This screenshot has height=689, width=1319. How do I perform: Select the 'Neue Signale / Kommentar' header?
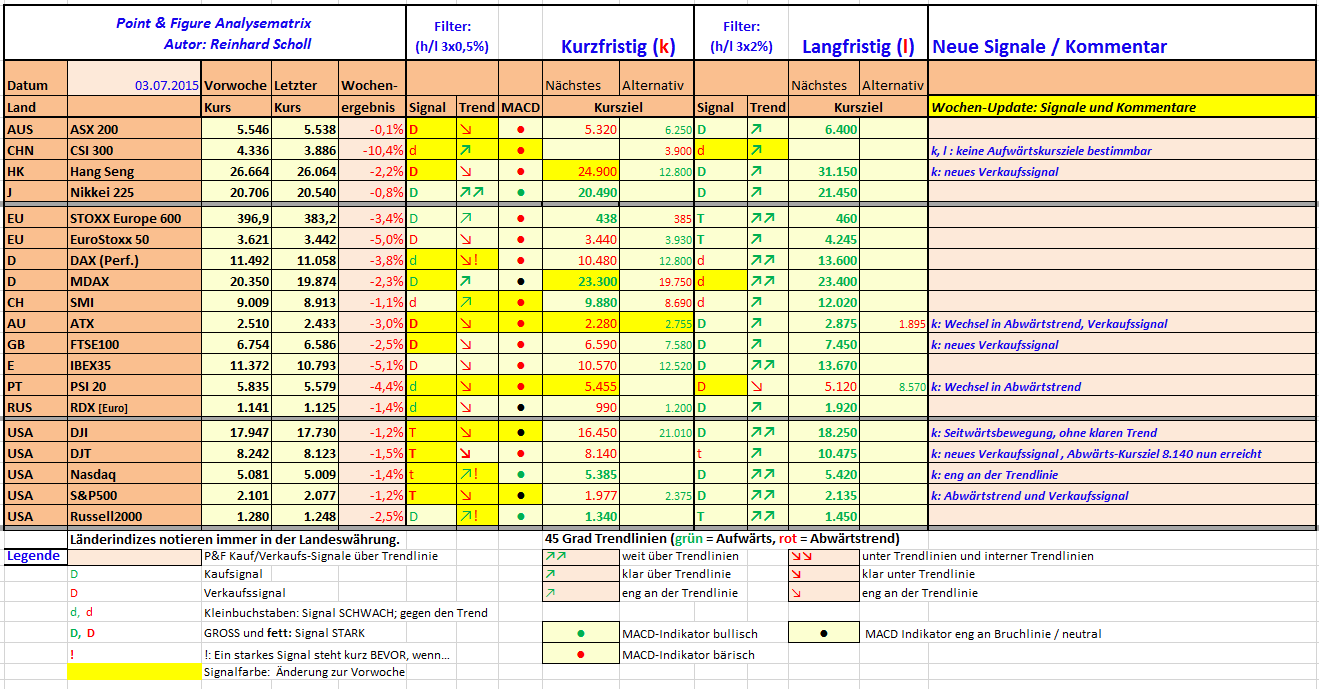1049,46
